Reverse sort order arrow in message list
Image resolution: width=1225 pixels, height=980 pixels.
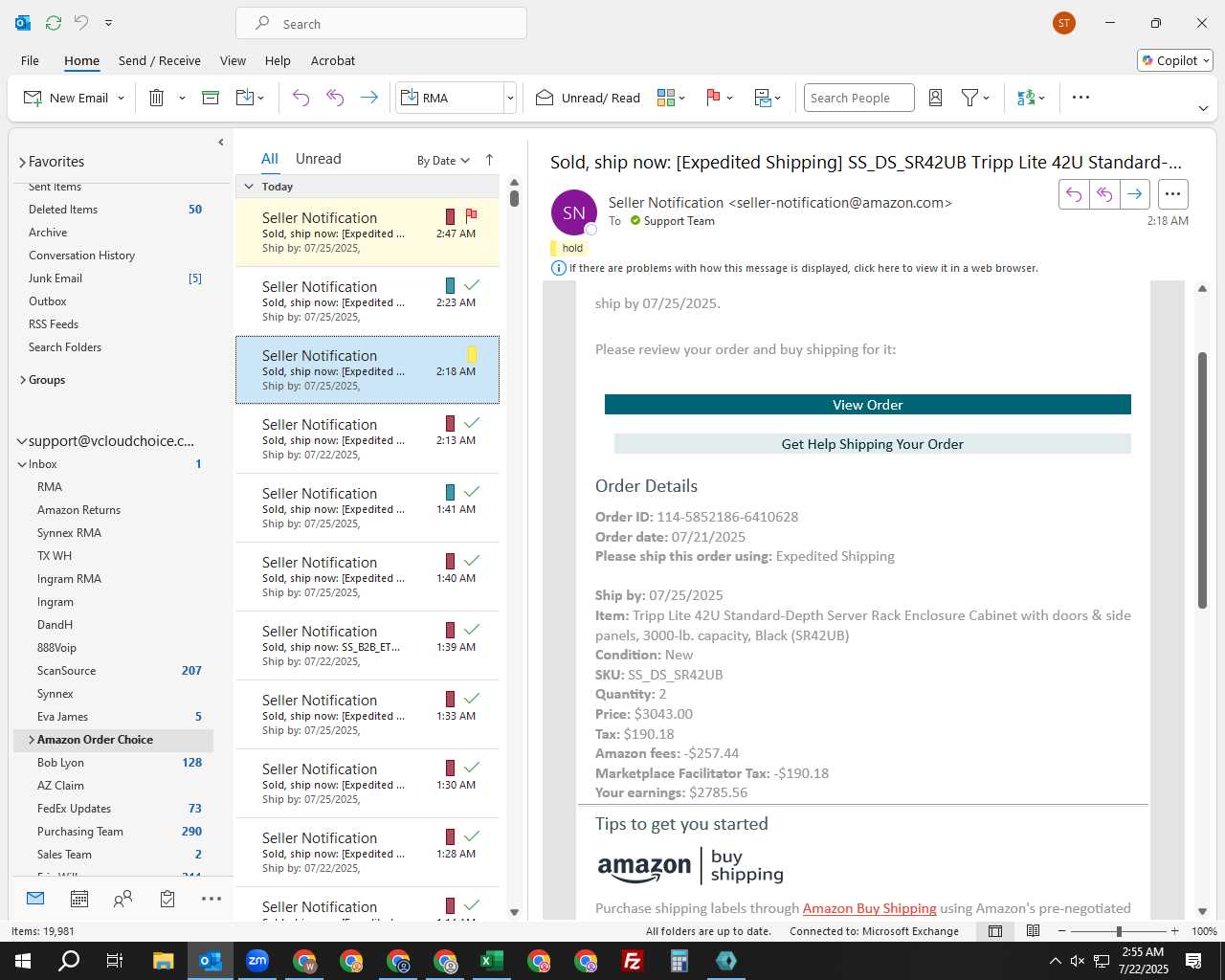pyautogui.click(x=489, y=160)
